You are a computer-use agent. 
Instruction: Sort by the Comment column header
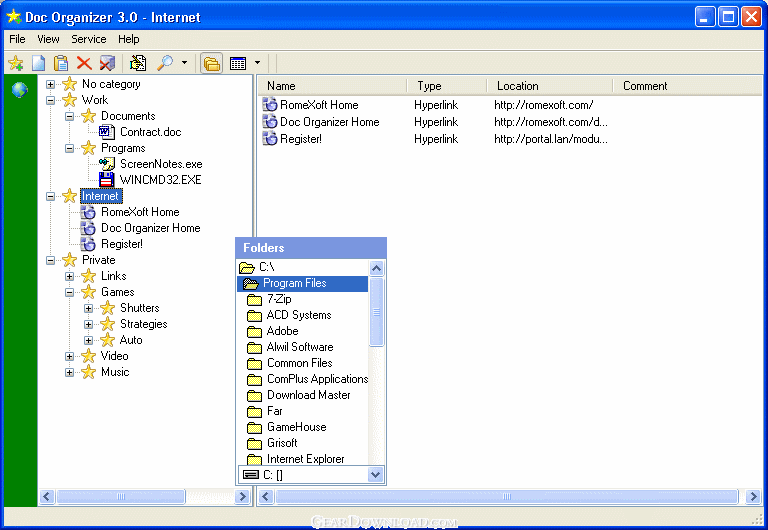[x=689, y=86]
